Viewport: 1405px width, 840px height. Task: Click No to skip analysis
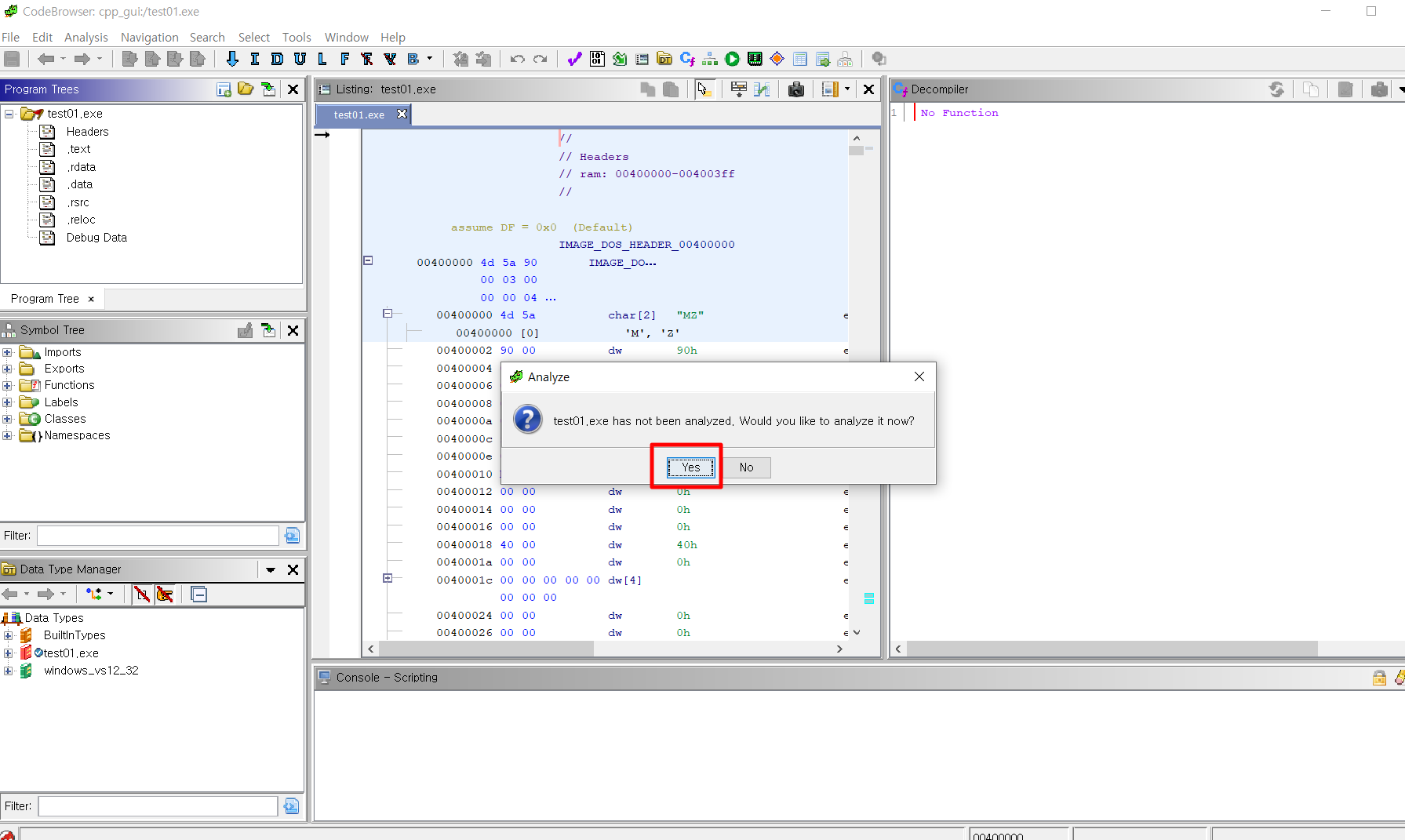tap(745, 467)
